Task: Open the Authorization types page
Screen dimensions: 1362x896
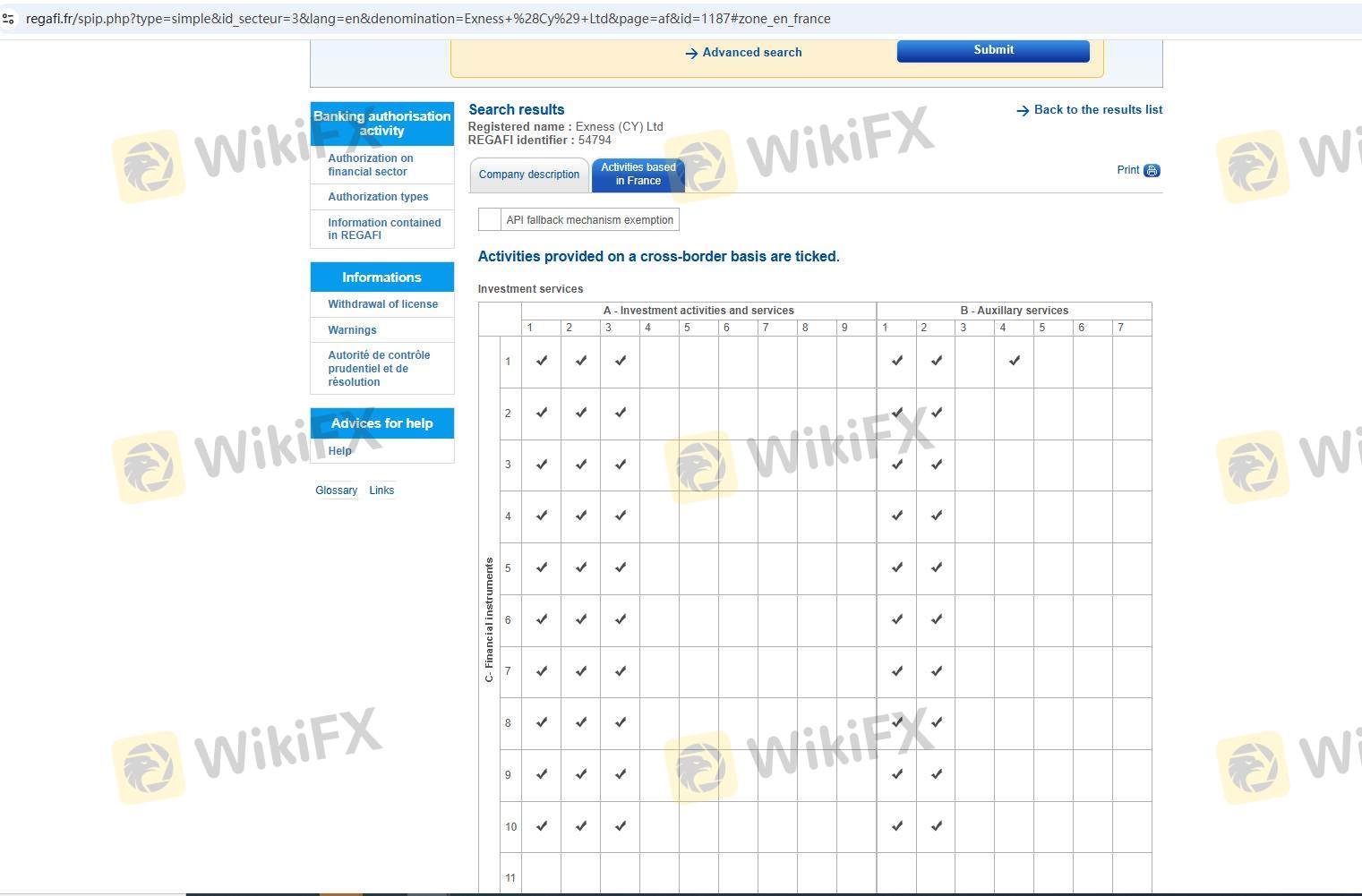Action: coord(378,197)
